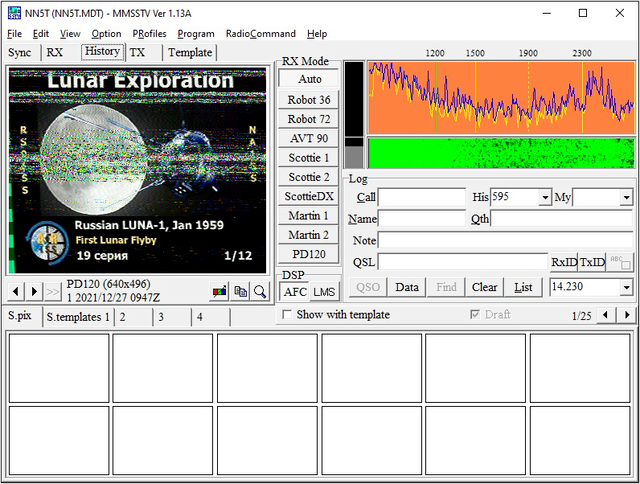The height and width of the screenshot is (484, 640).
Task: Click the orange spectrum display
Action: pyautogui.click(x=501, y=97)
